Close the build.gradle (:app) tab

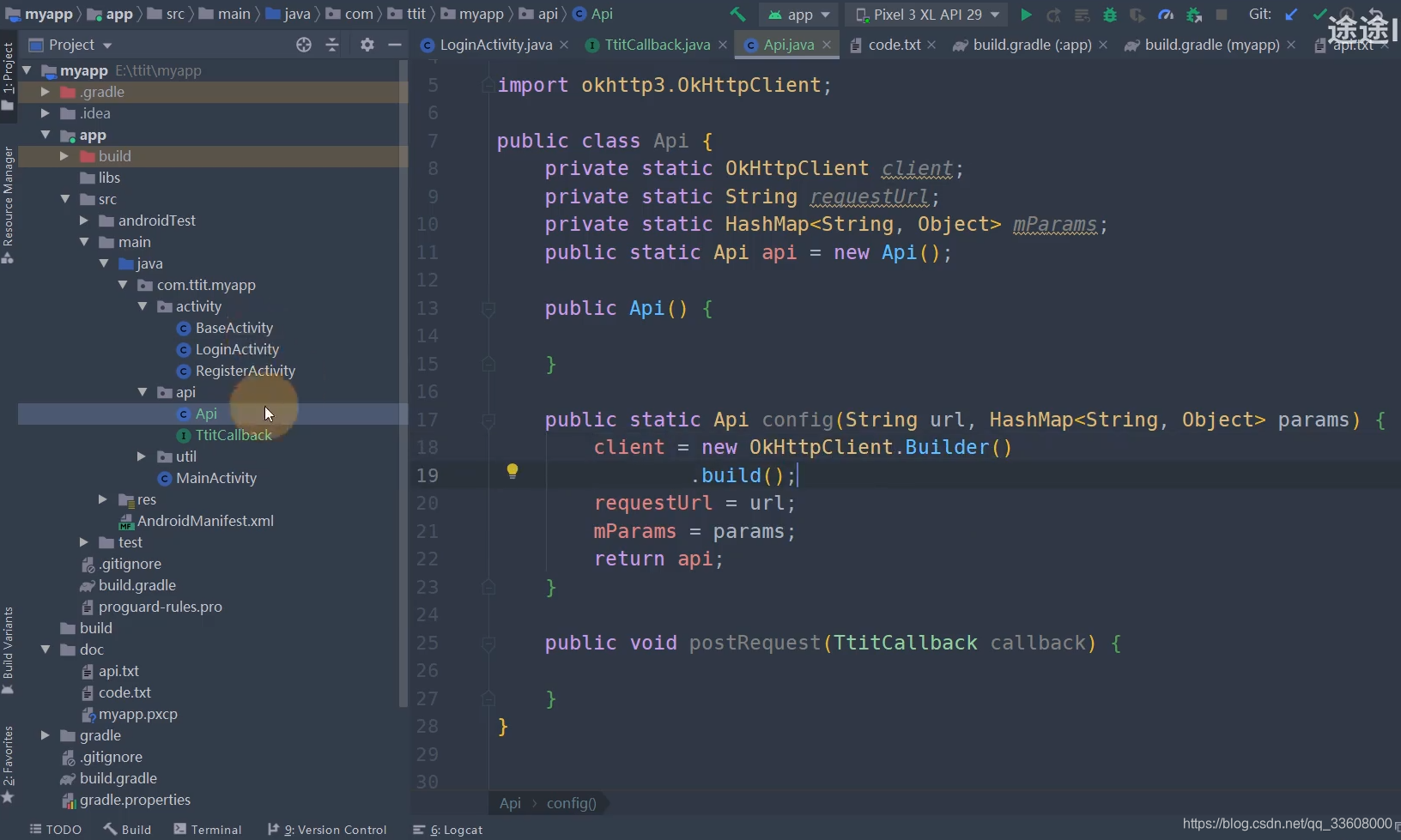click(1103, 45)
